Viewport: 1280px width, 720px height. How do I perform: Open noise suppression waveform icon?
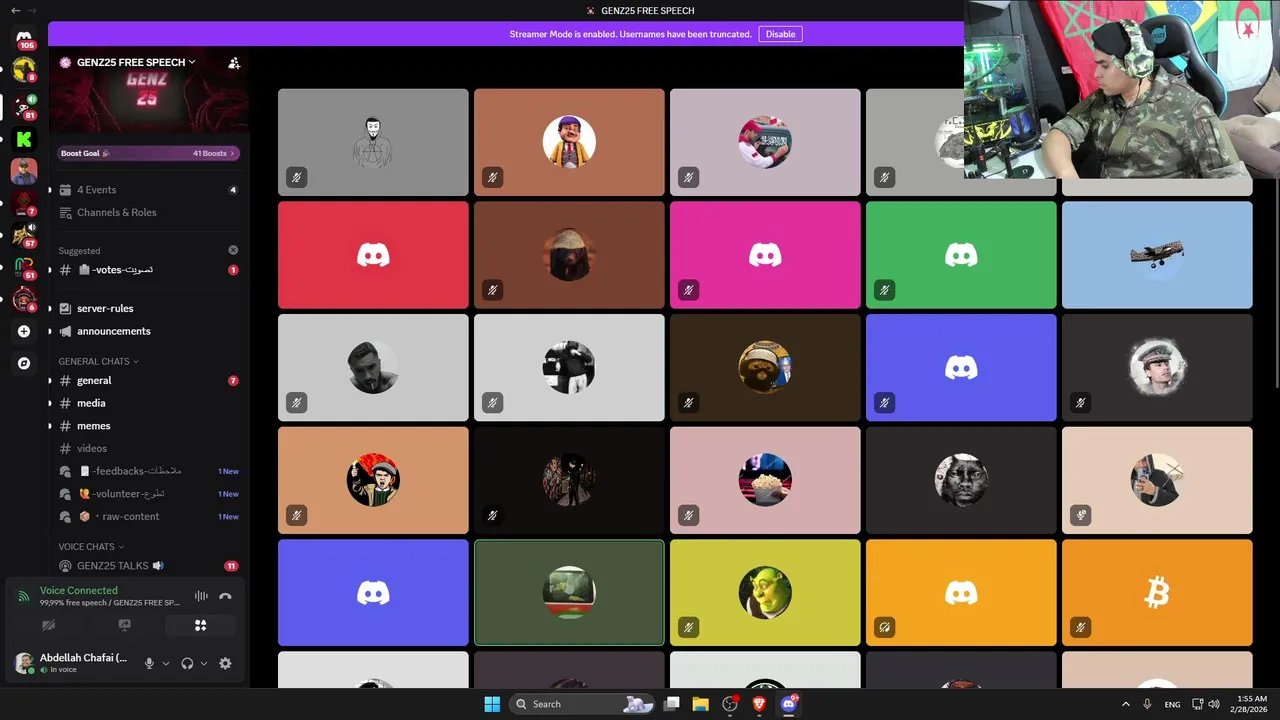click(201, 596)
